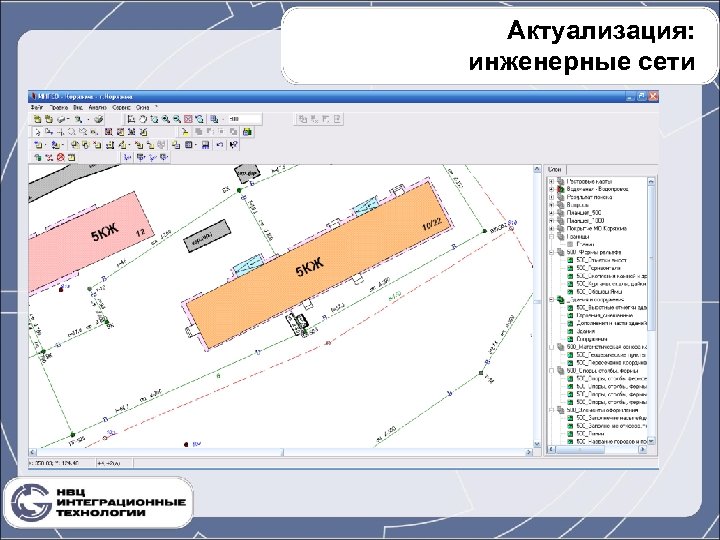720x540 pixels.
Task: Select the arrow pointer selection tool
Action: coord(38,132)
